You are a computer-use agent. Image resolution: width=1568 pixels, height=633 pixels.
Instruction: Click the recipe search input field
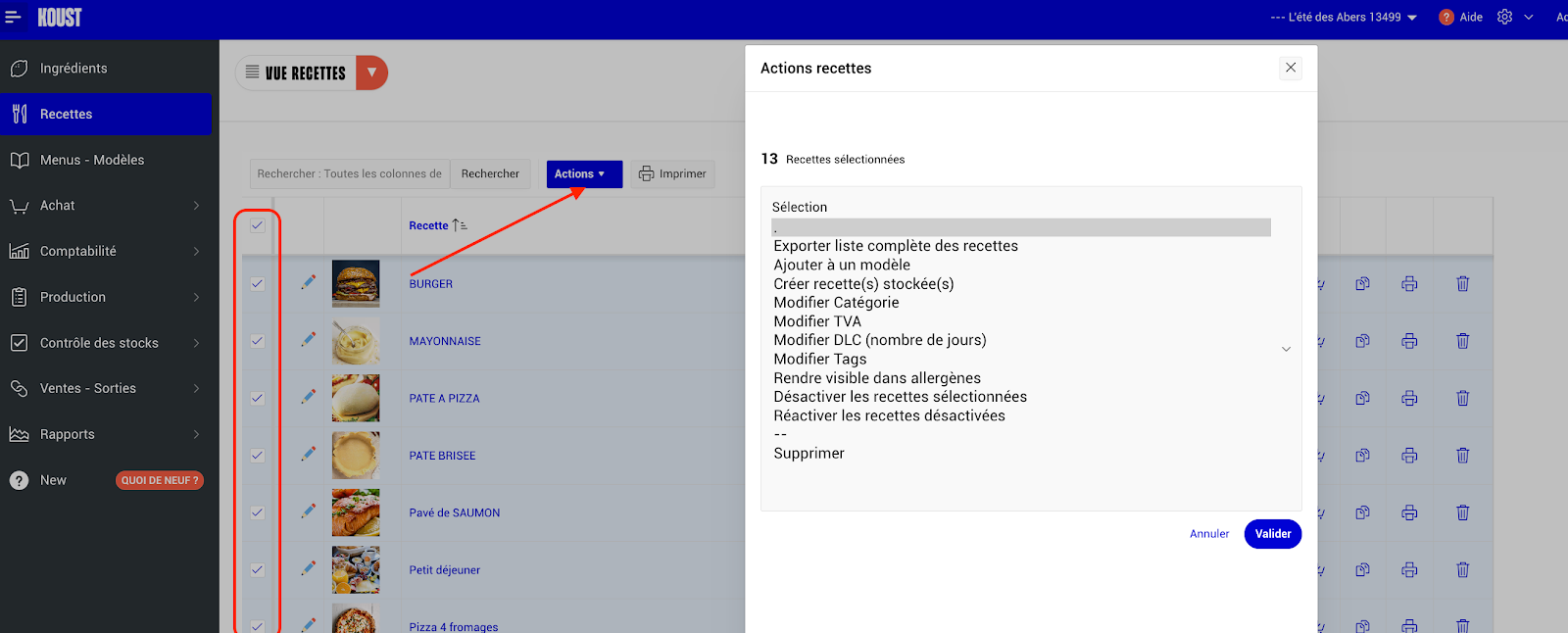[x=349, y=174]
